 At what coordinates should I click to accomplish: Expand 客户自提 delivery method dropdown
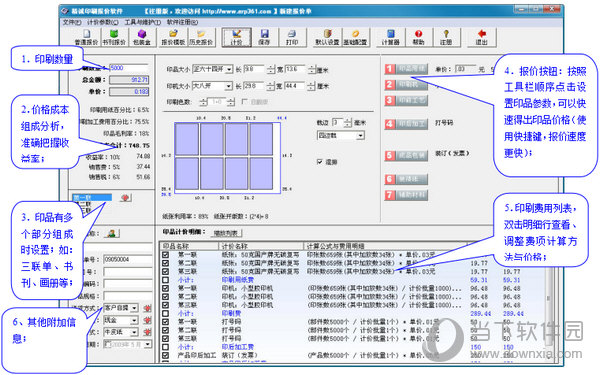(x=134, y=308)
